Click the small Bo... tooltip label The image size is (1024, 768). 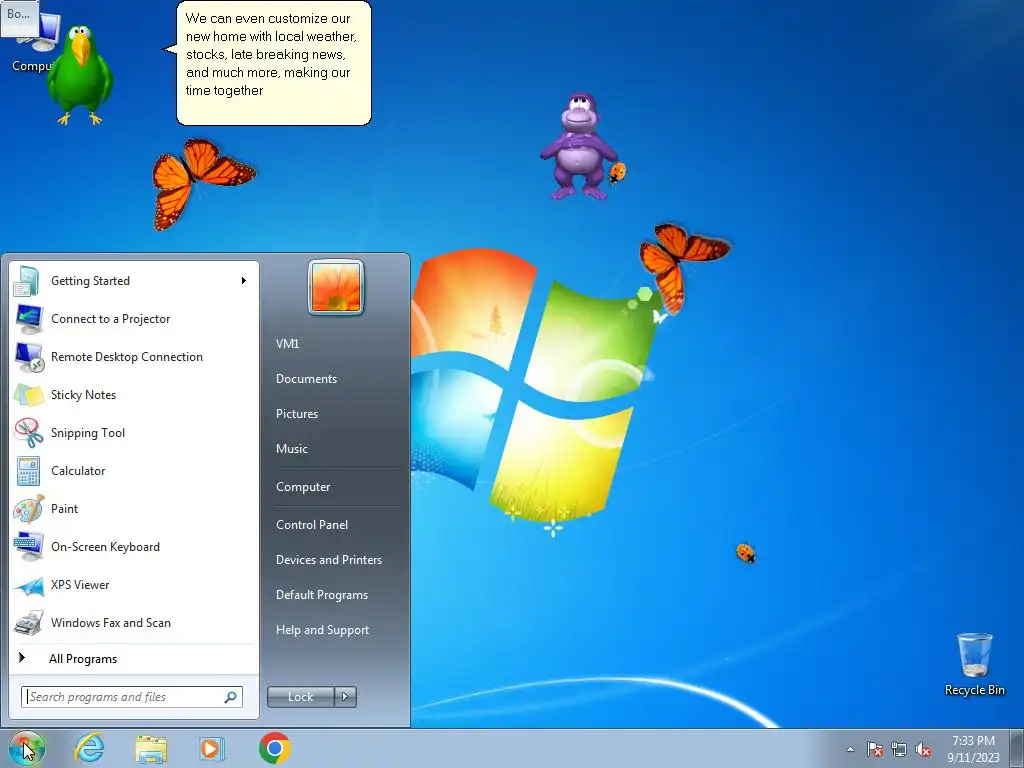(x=20, y=17)
